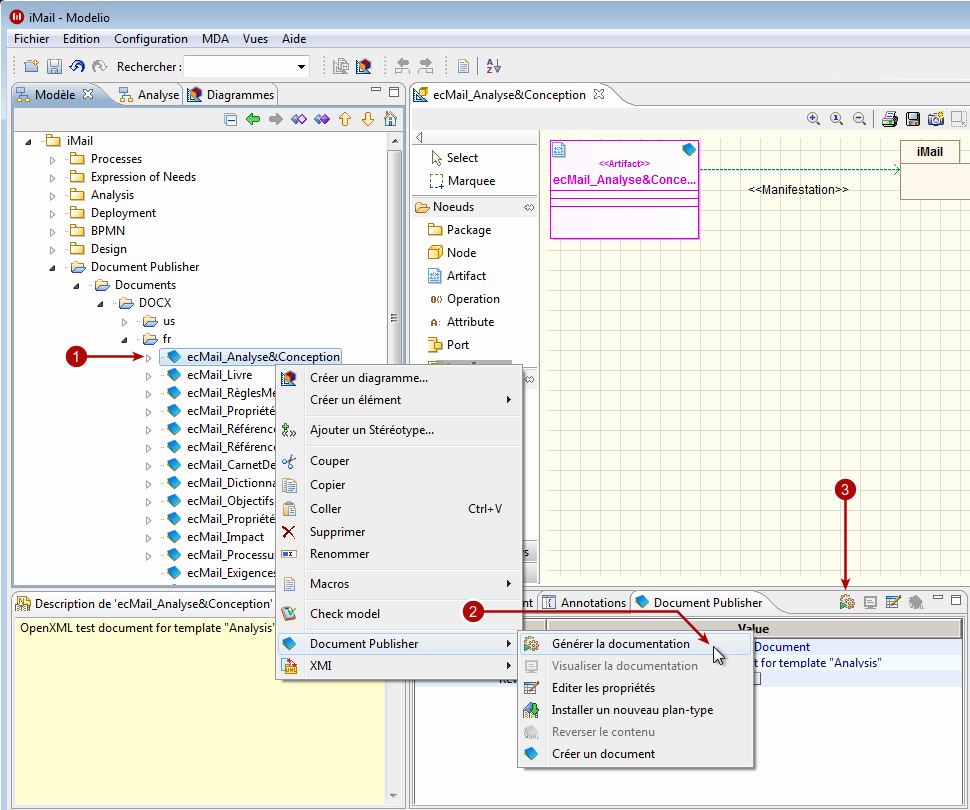Screen dimensions: 970x810
Task: Pick the Port tool in palette
Action: pos(449,345)
